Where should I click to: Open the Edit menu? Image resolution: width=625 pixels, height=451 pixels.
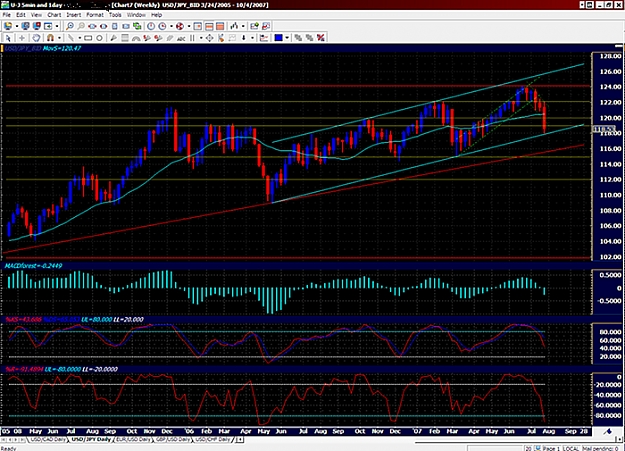click(x=21, y=15)
